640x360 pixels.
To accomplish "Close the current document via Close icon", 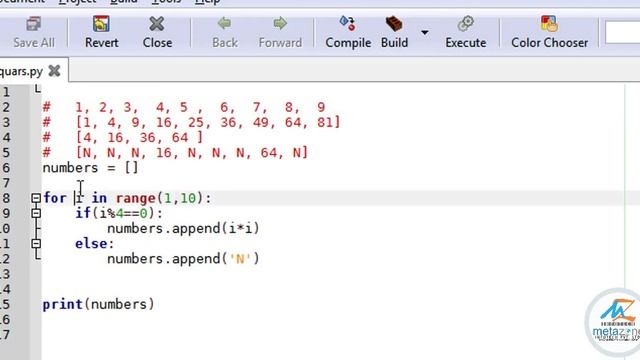I will (157, 32).
